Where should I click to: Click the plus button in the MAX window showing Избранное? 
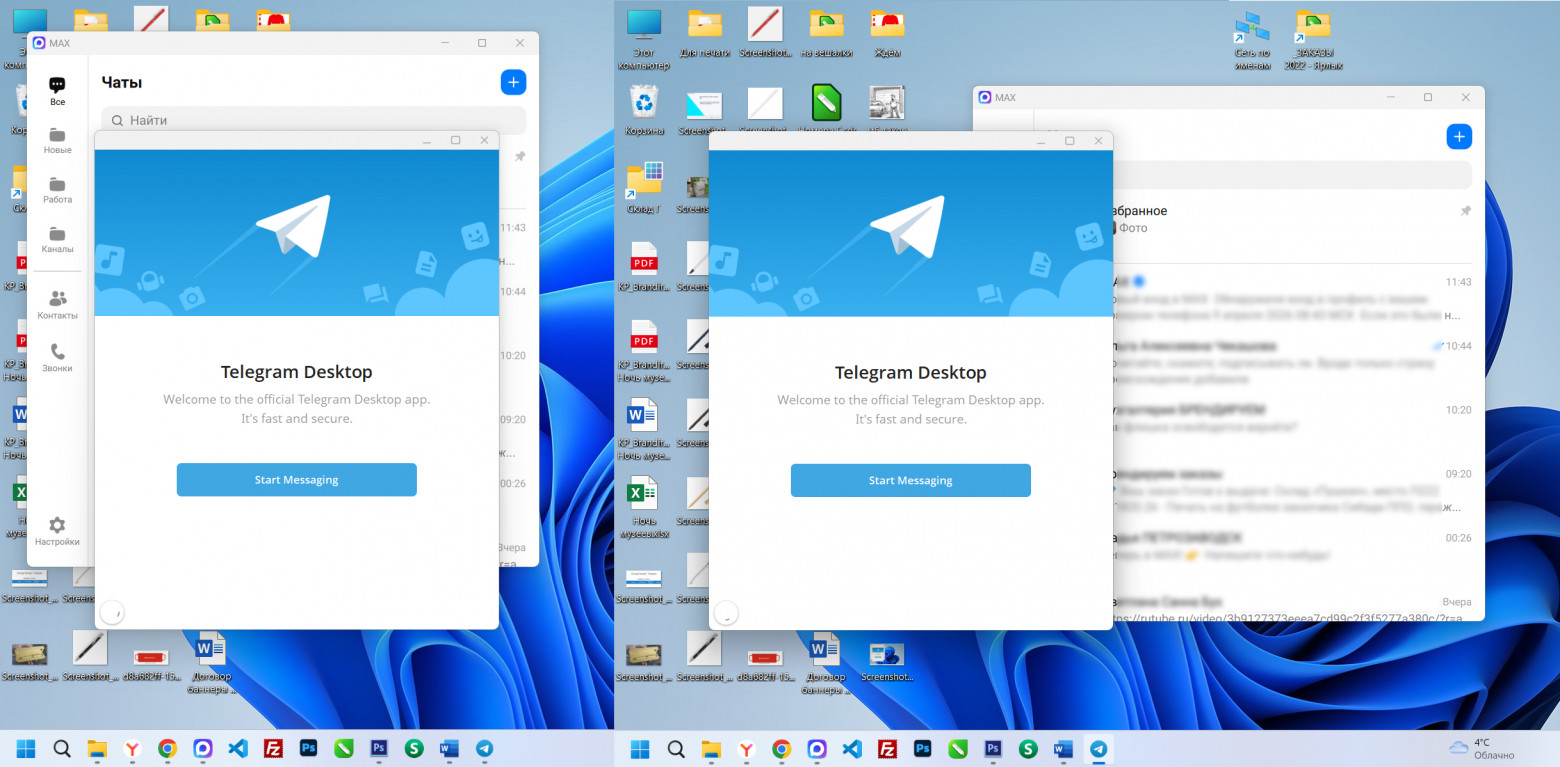[1459, 137]
